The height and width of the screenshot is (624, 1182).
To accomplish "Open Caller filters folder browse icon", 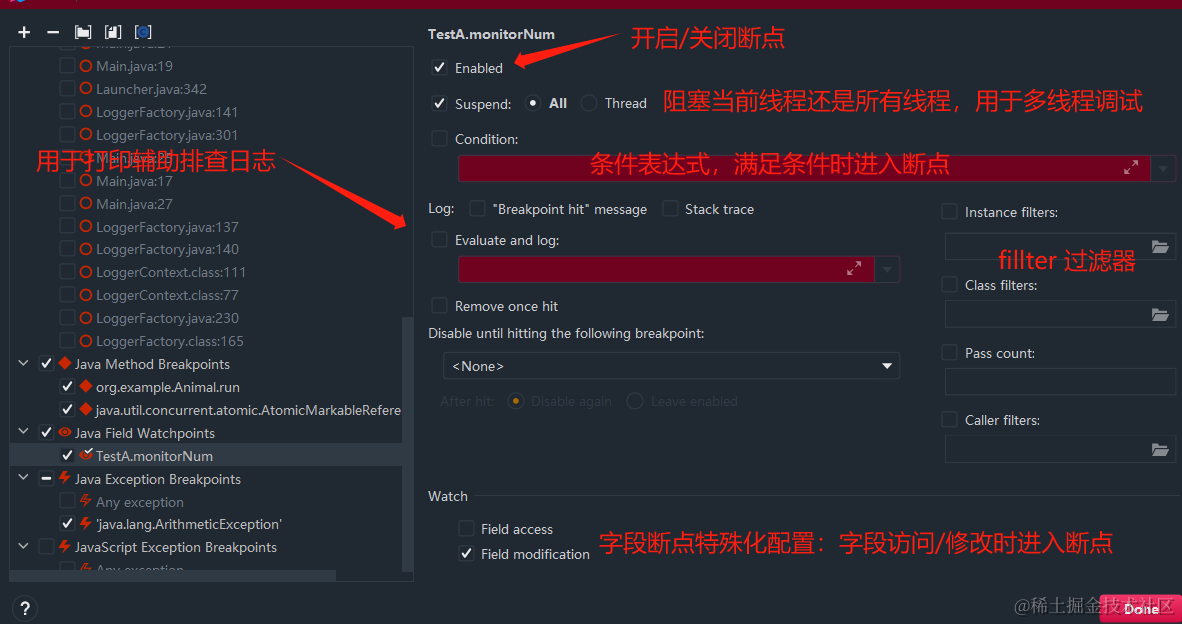I will pyautogui.click(x=1160, y=451).
